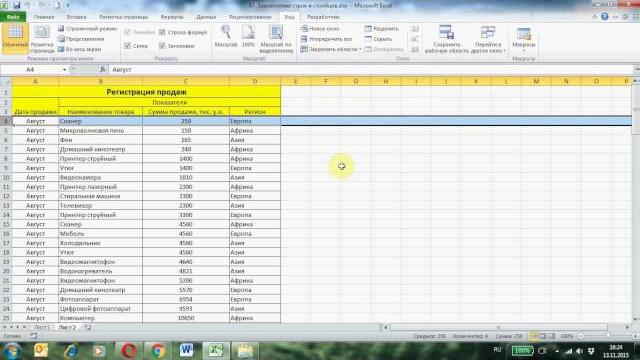640x360 pixels.
Task: Toggle the Линейка ruler checkbox
Action: (127, 32)
